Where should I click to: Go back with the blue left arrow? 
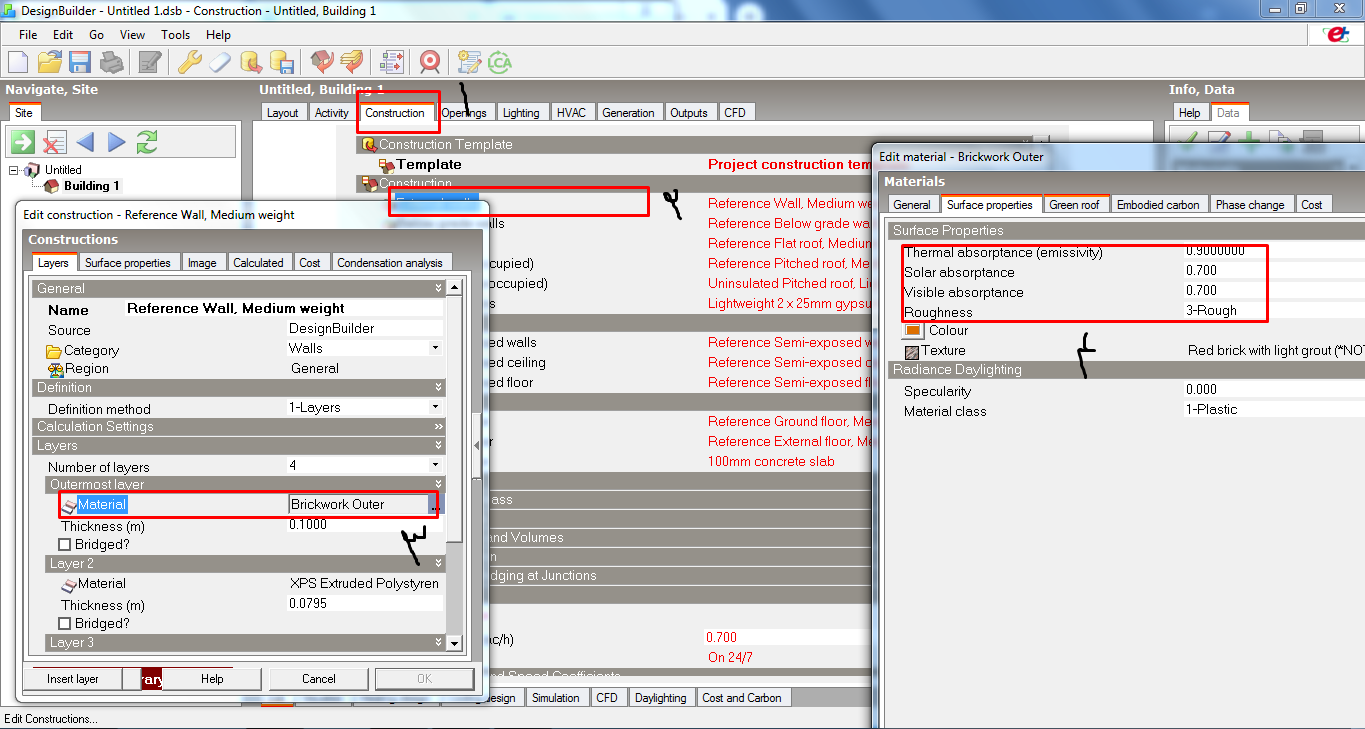click(x=85, y=141)
